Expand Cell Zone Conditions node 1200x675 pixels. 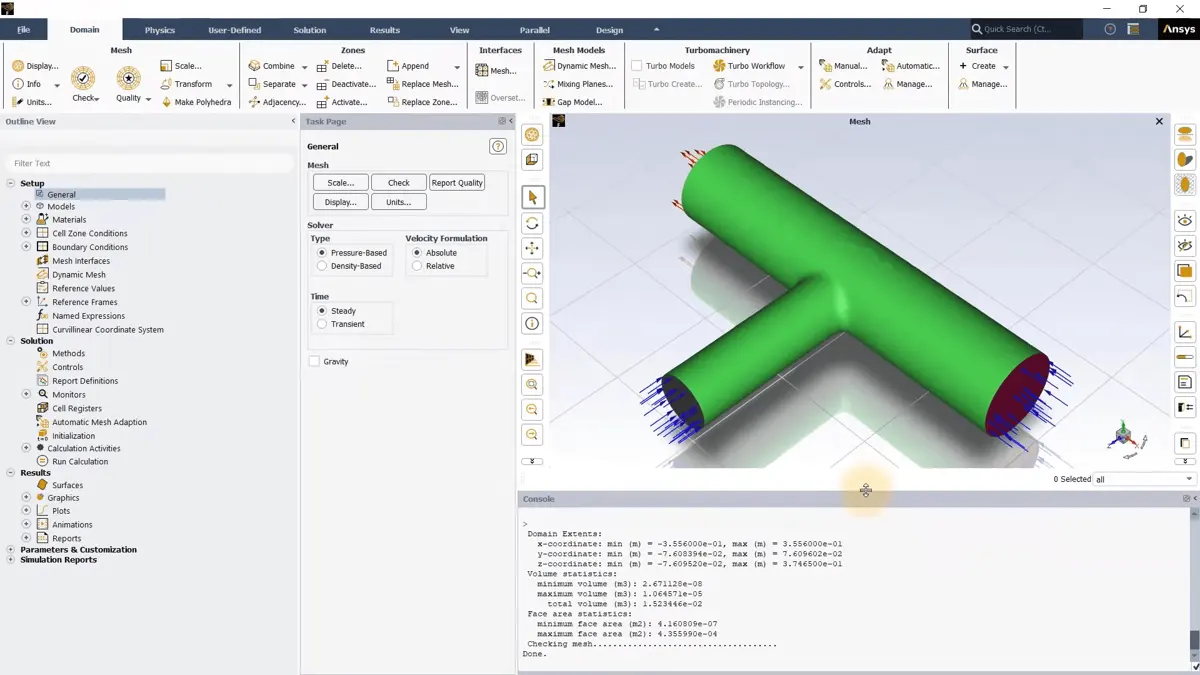pyautogui.click(x=26, y=233)
